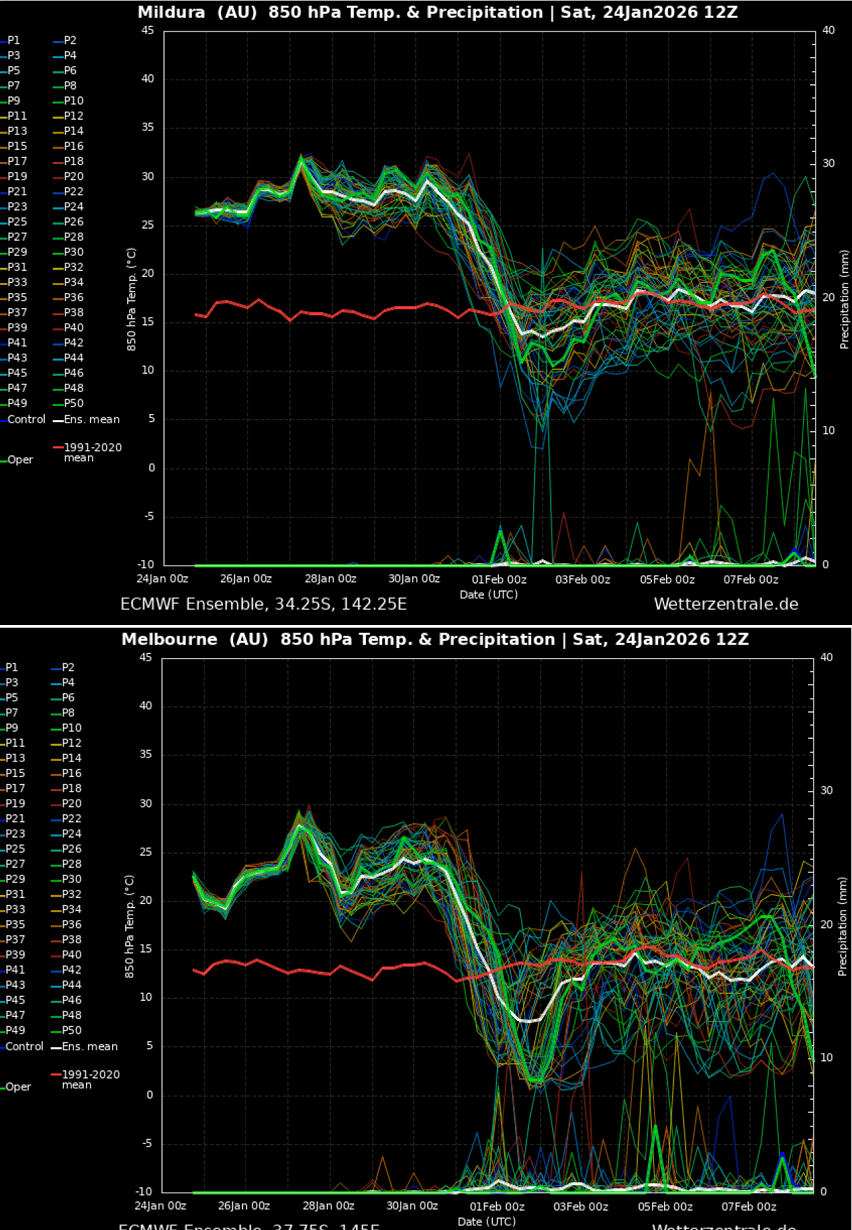This screenshot has height=1230, width=852.
Task: Click 01Feb 00z date tick on Mildura chart
Action: tap(499, 579)
